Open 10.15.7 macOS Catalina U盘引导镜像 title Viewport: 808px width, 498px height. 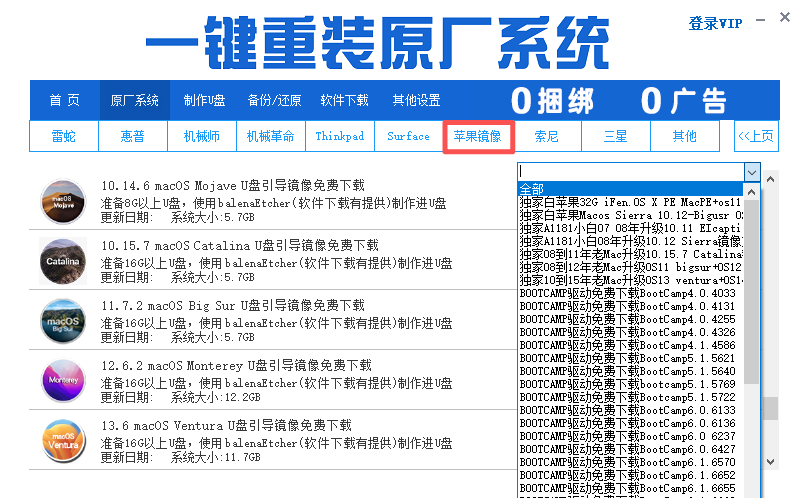(240, 245)
